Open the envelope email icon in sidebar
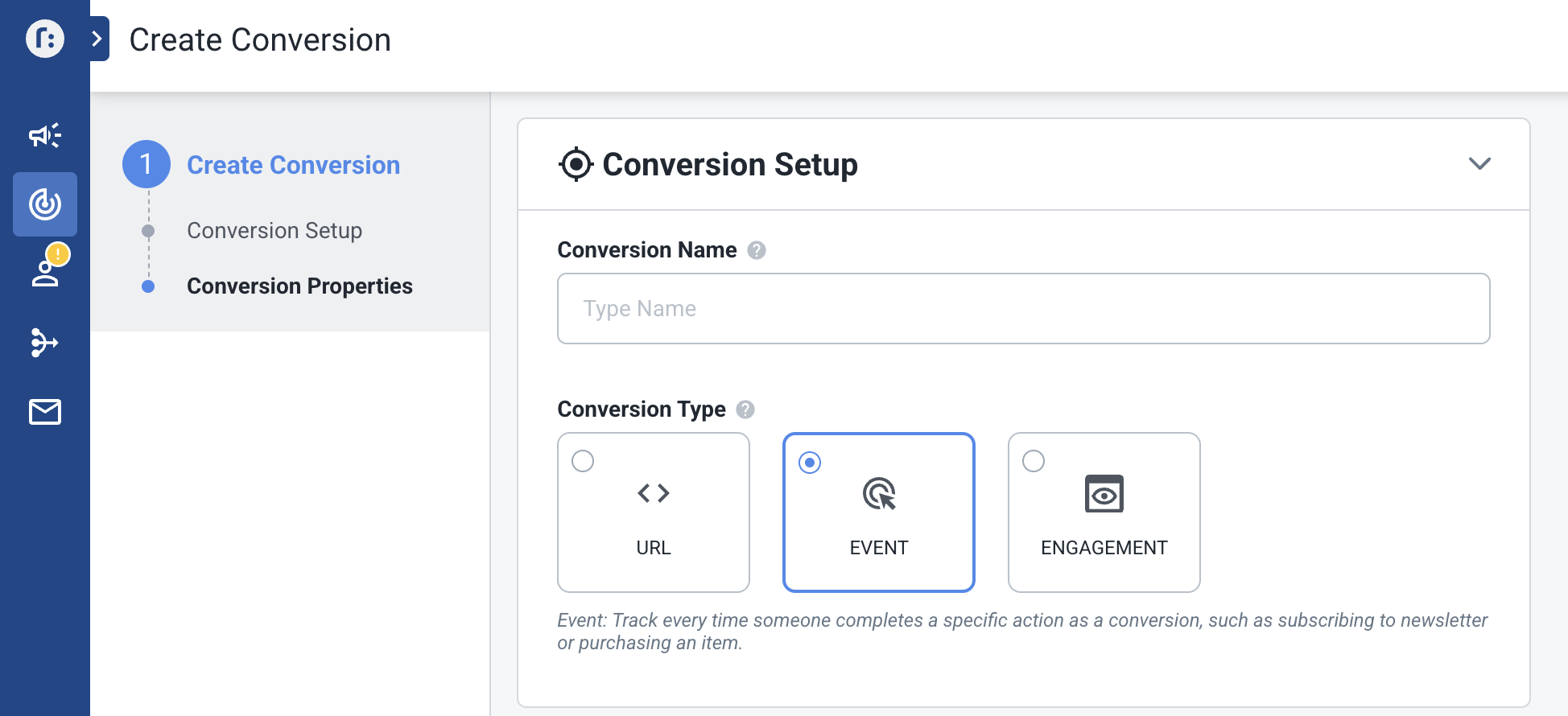 [x=45, y=412]
